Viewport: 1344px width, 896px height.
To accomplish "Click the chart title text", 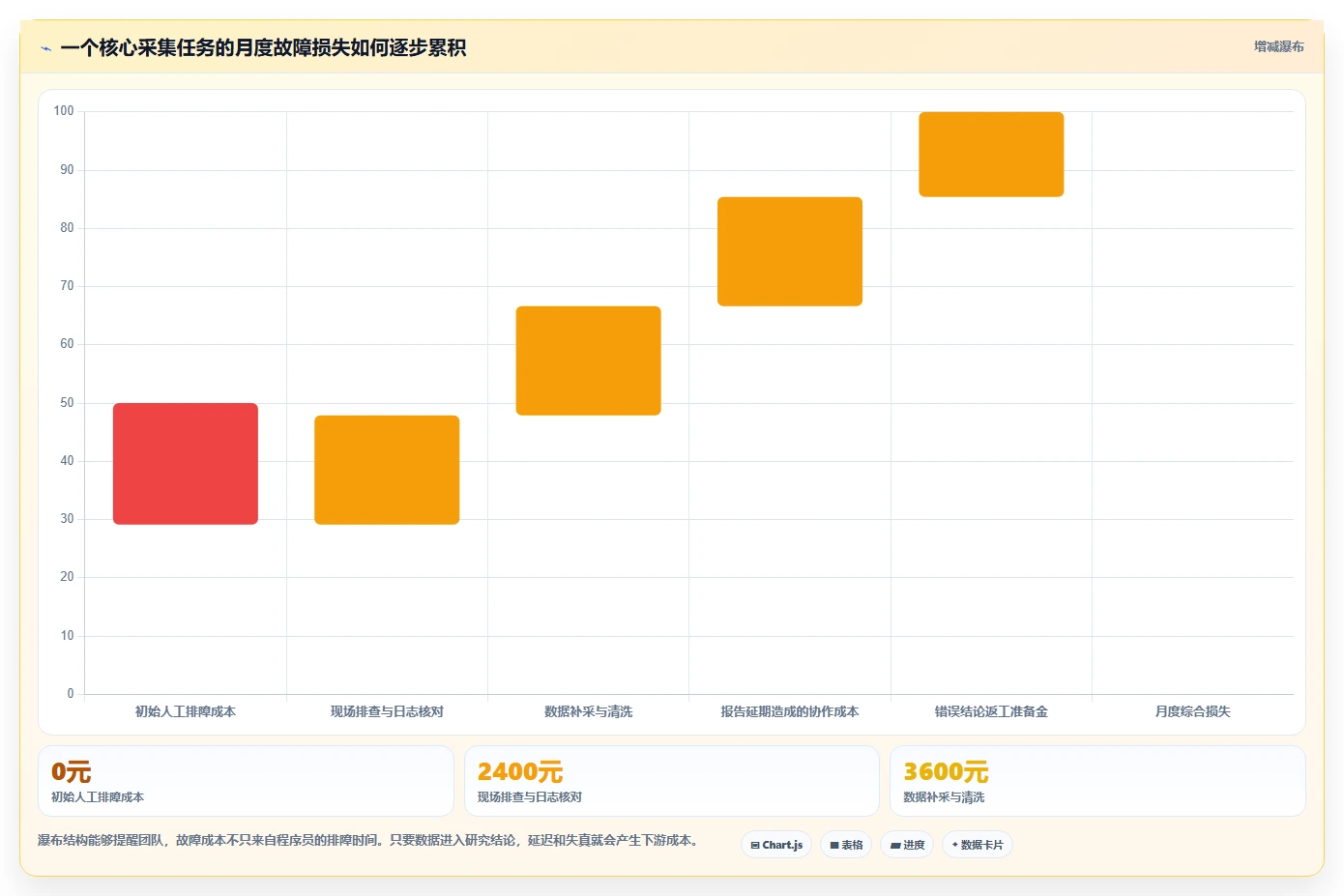I will pyautogui.click(x=263, y=47).
